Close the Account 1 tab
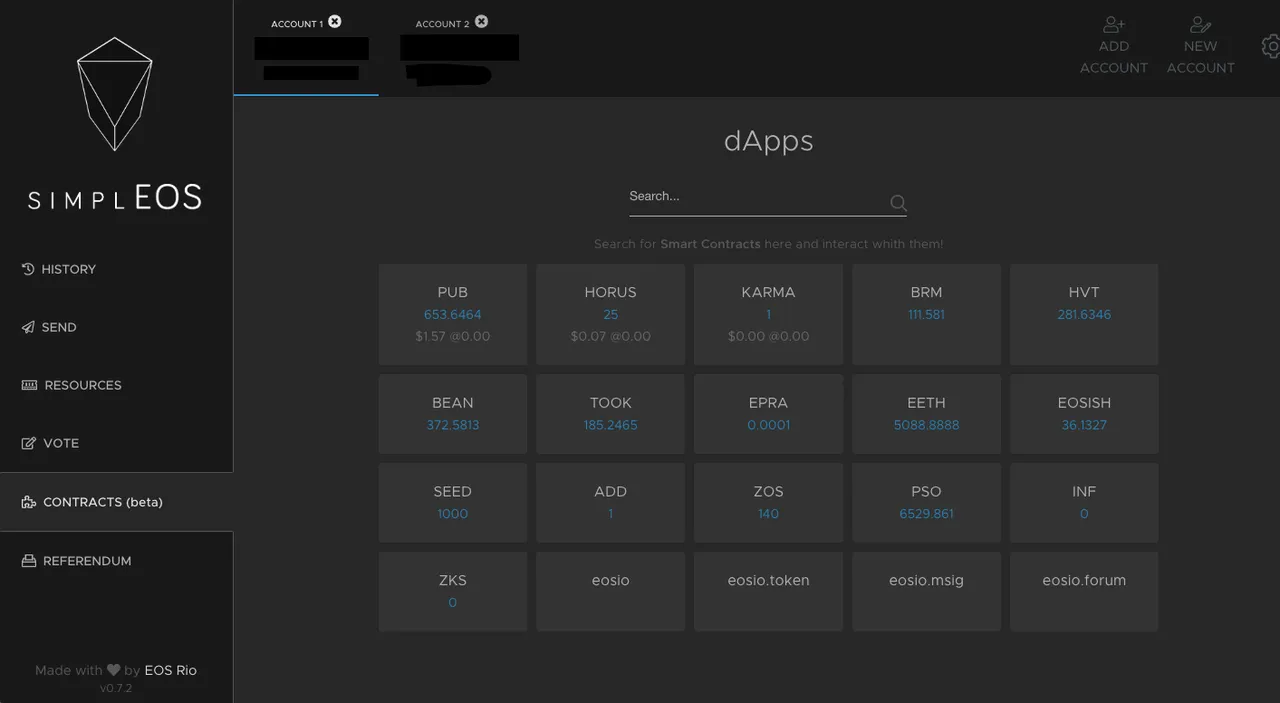 (335, 21)
